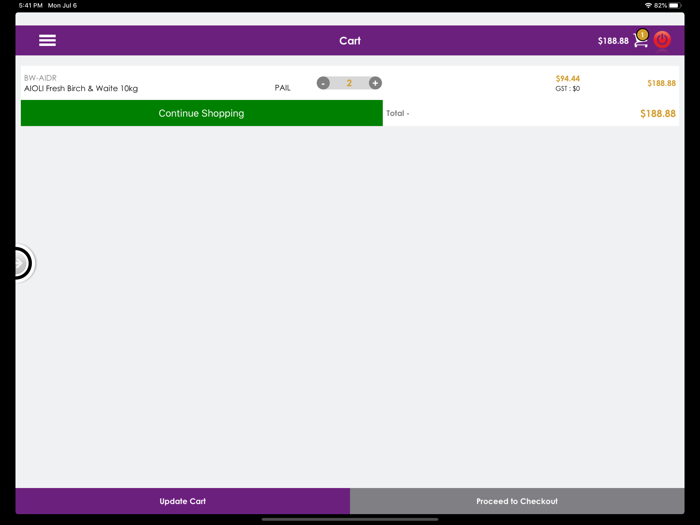The height and width of the screenshot is (525, 700).
Task: Click the bottom Total amount $188.88
Action: click(658, 113)
